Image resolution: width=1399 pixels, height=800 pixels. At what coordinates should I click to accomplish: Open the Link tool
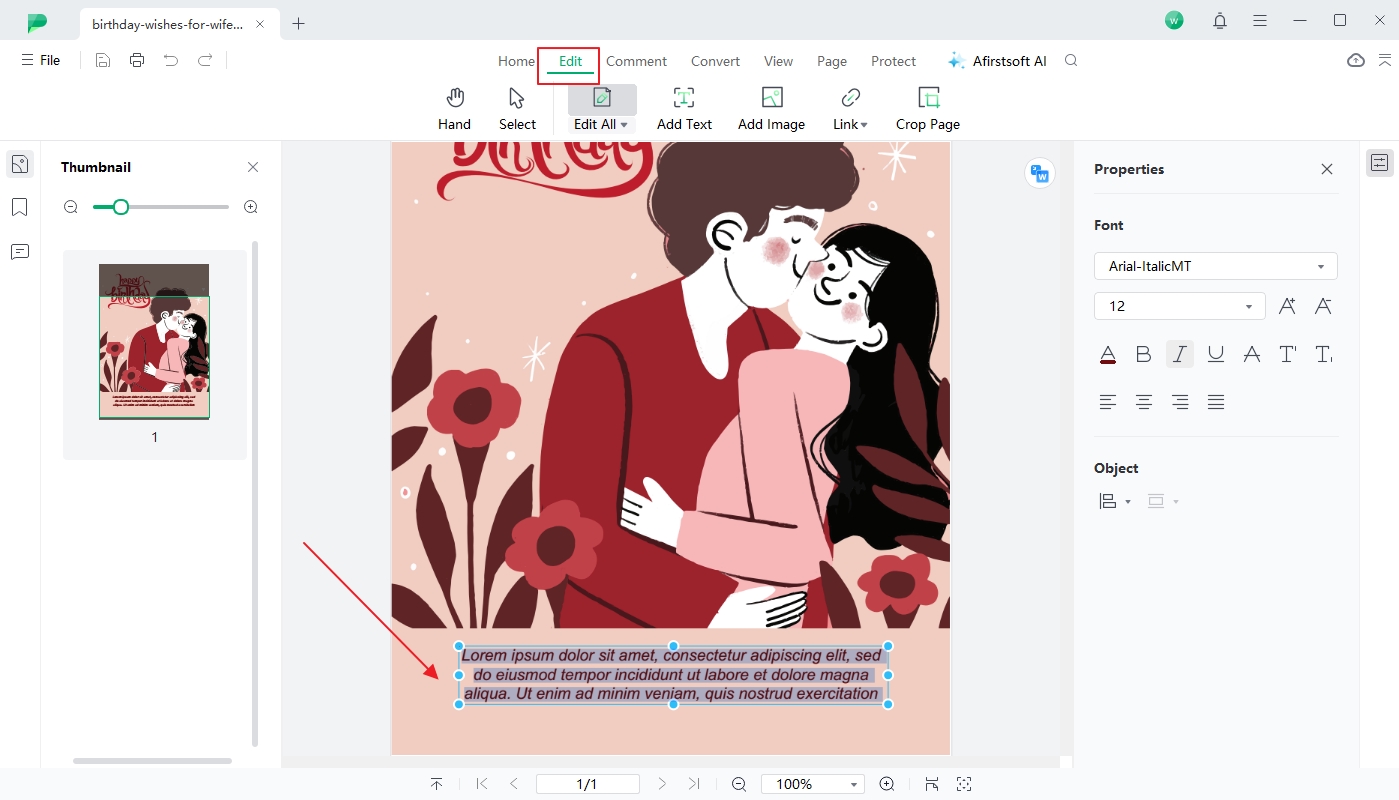coord(850,109)
